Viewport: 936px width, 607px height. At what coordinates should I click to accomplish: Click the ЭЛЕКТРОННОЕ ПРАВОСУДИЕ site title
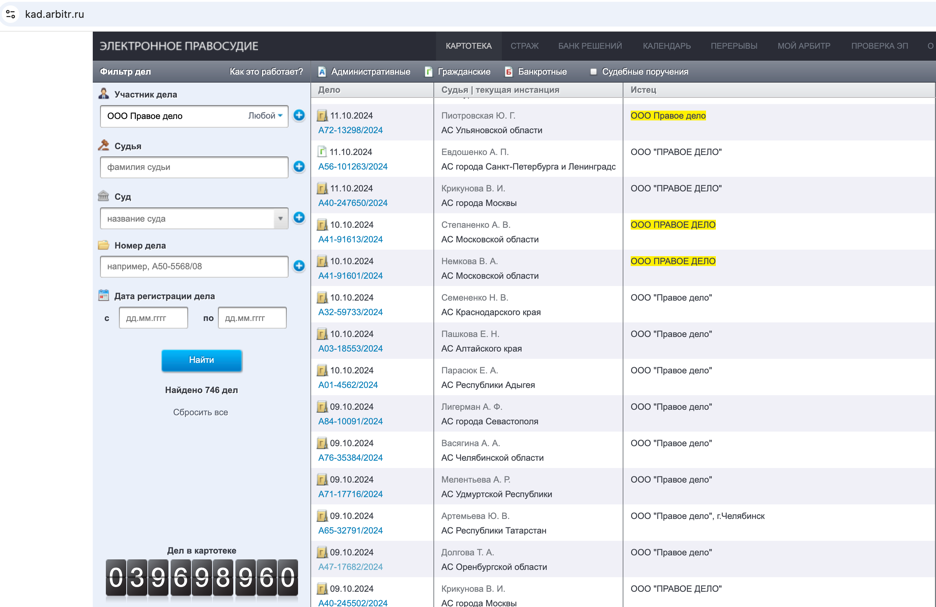coord(179,46)
